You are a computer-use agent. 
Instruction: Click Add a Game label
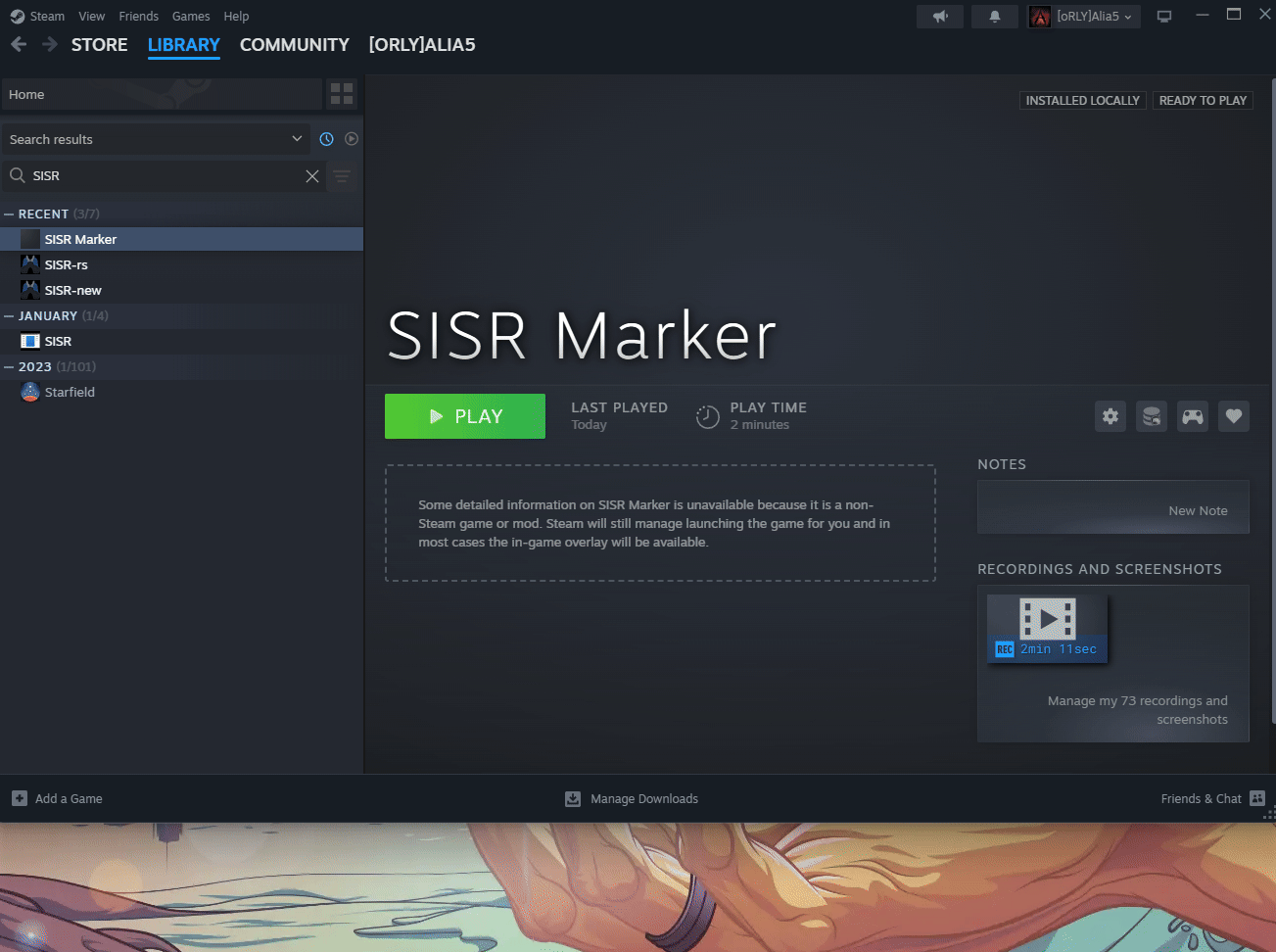click(69, 799)
